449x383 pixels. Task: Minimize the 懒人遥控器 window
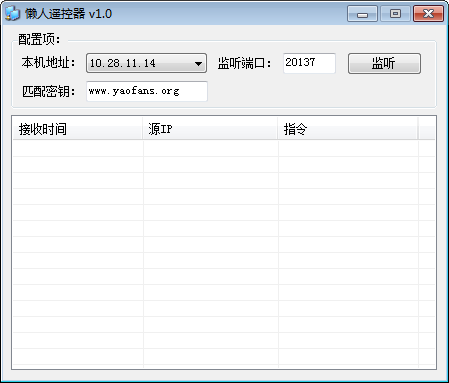click(x=362, y=14)
